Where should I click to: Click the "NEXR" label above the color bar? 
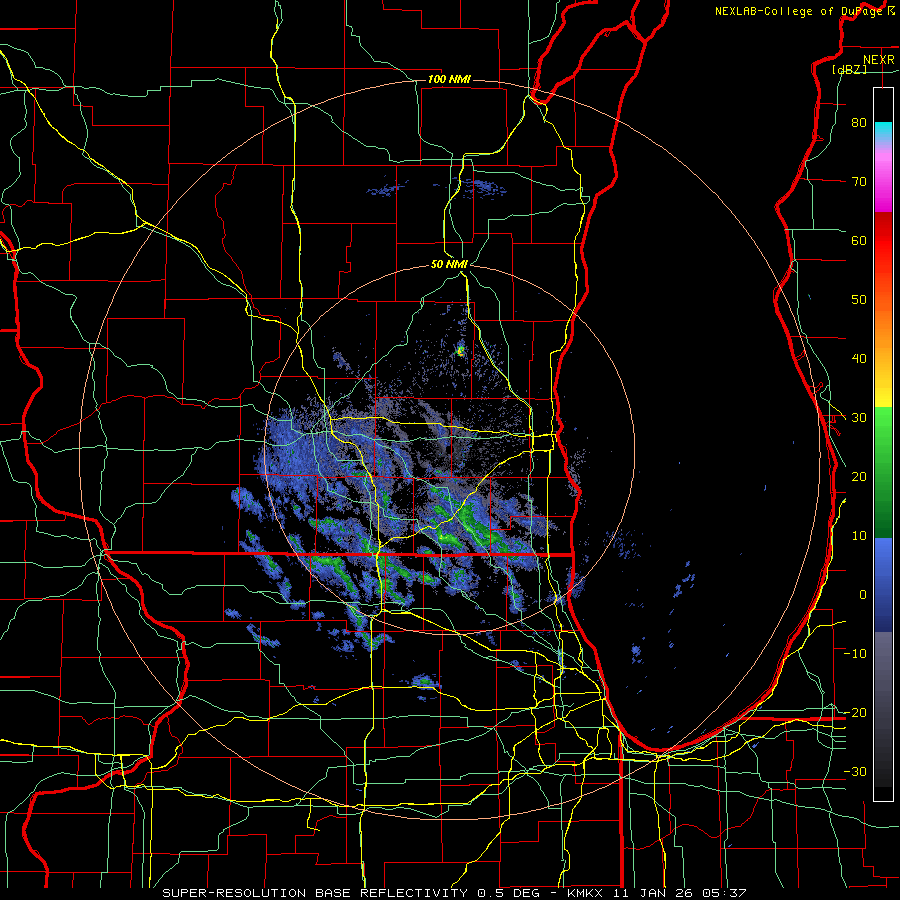click(x=878, y=60)
